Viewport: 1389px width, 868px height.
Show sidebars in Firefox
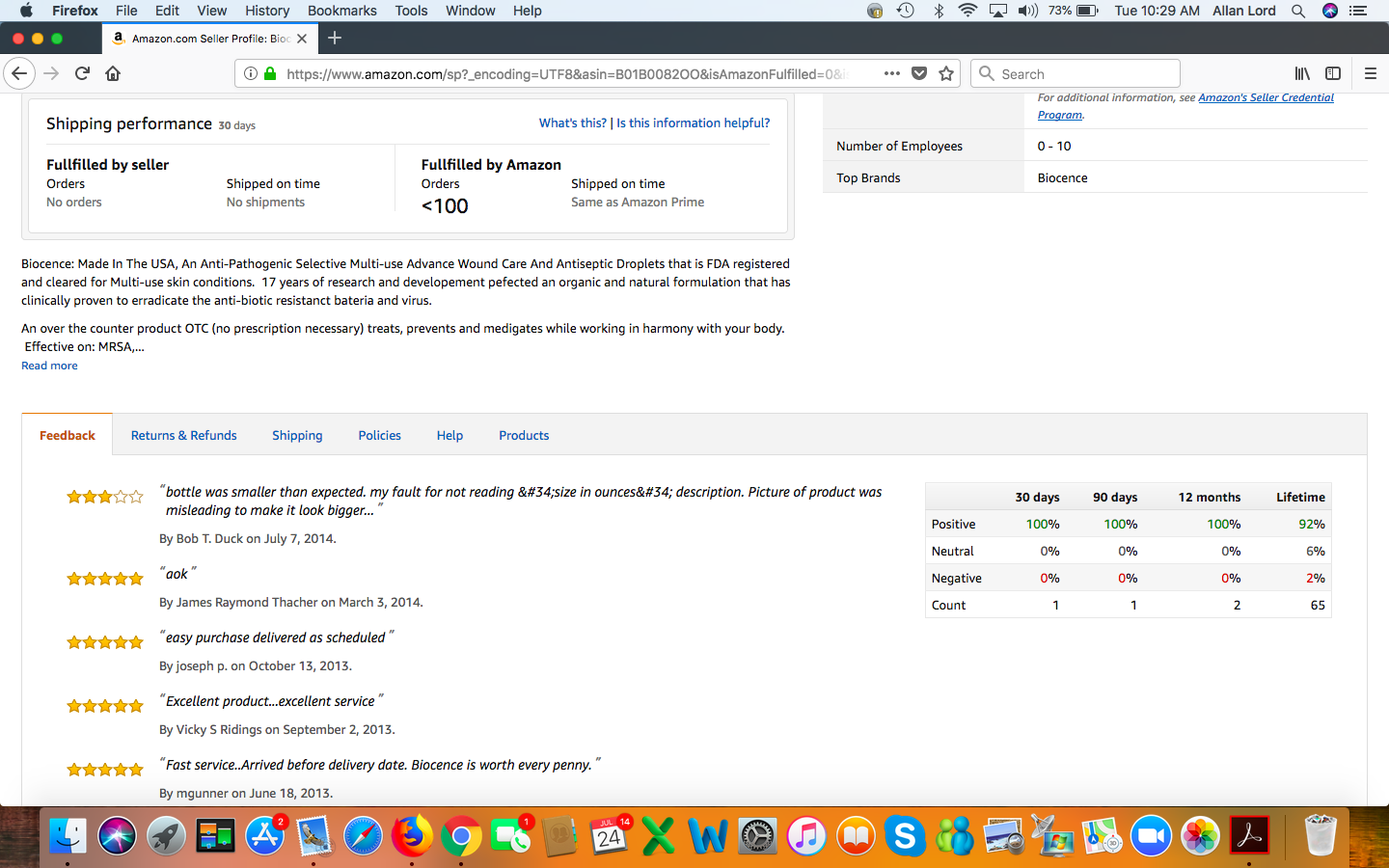click(x=1333, y=73)
